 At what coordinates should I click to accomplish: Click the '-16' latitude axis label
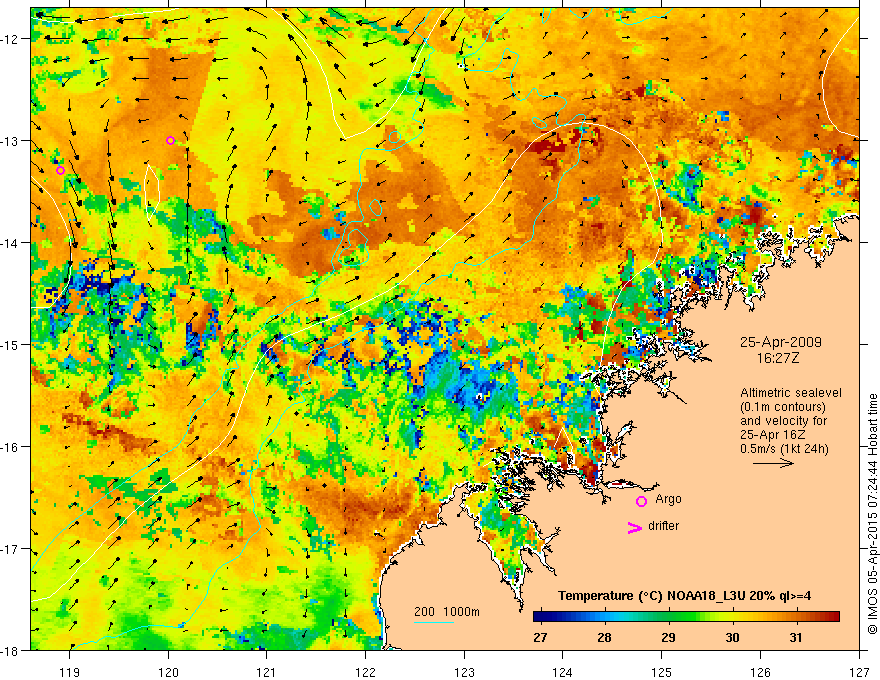click(11, 447)
